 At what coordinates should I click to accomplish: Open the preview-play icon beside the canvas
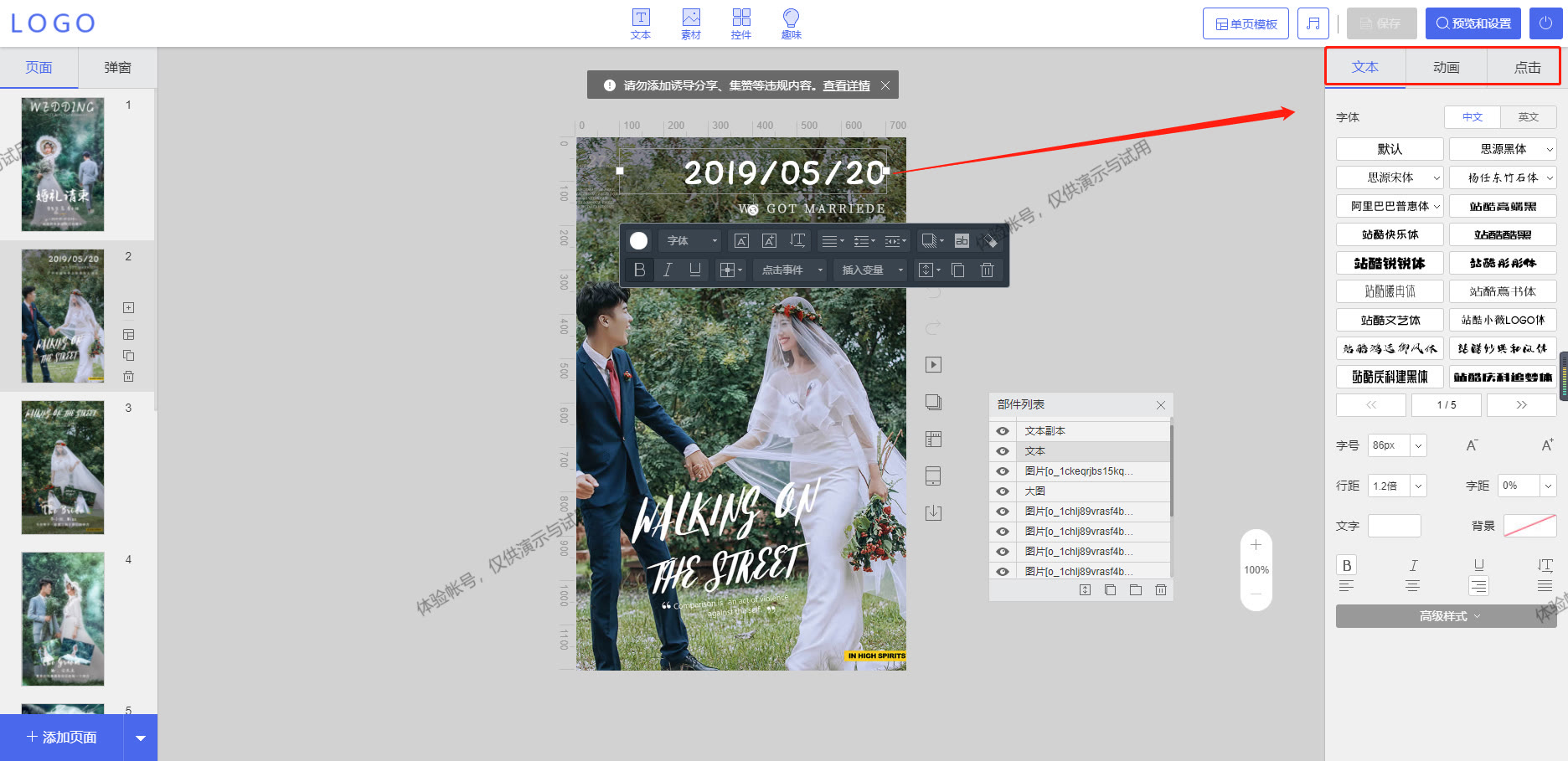[933, 364]
